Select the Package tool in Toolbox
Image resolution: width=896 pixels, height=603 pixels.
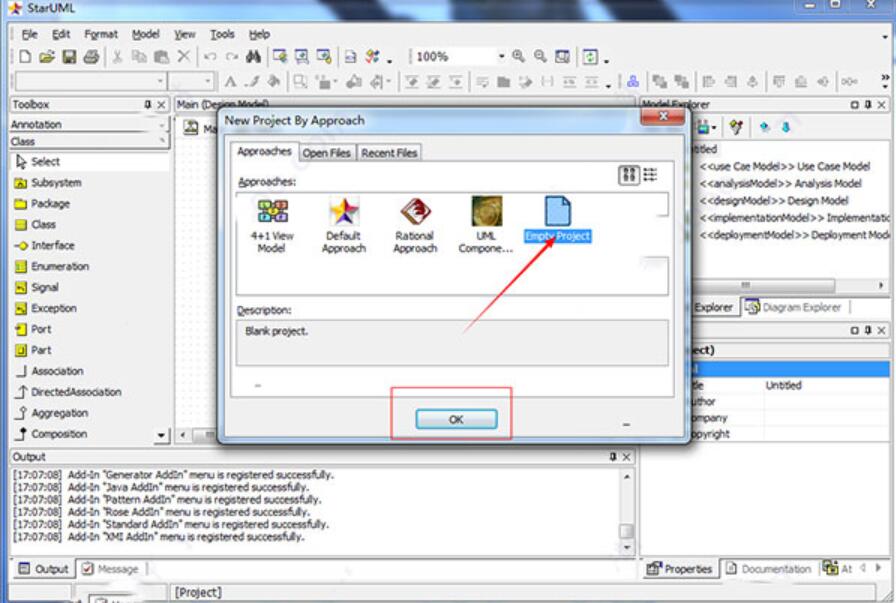42,203
